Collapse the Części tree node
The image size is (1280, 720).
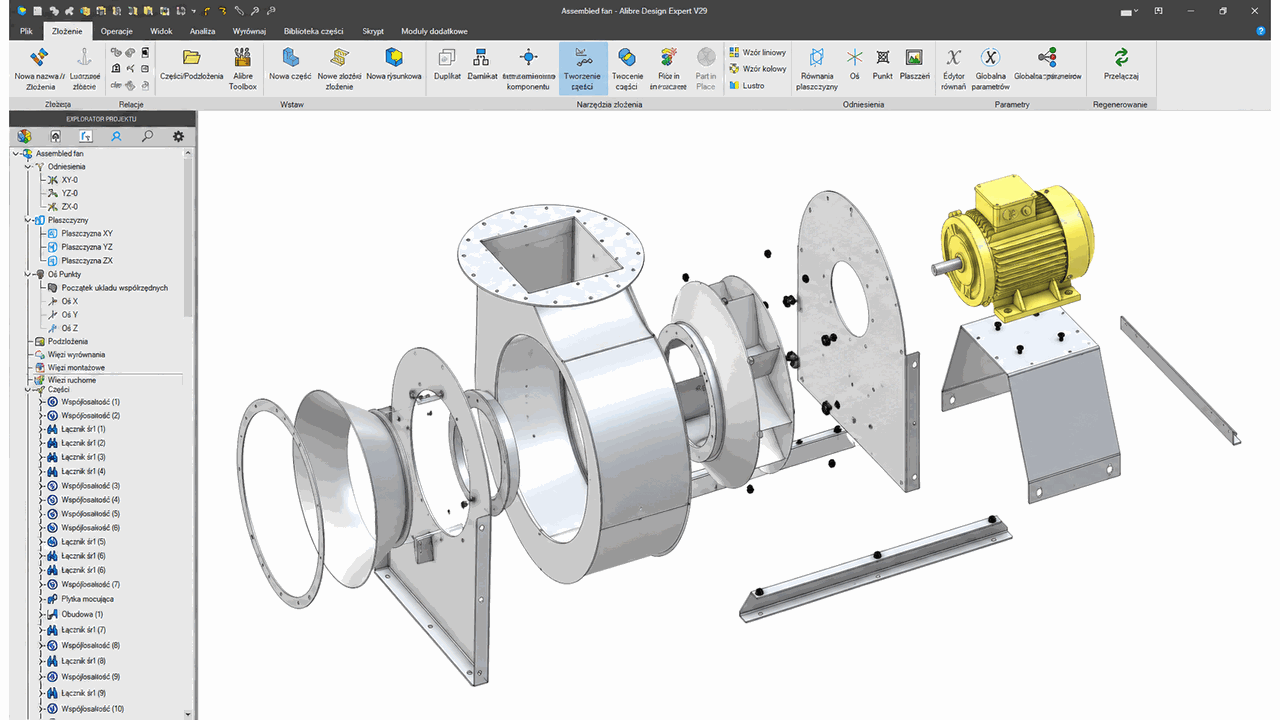click(x=28, y=389)
